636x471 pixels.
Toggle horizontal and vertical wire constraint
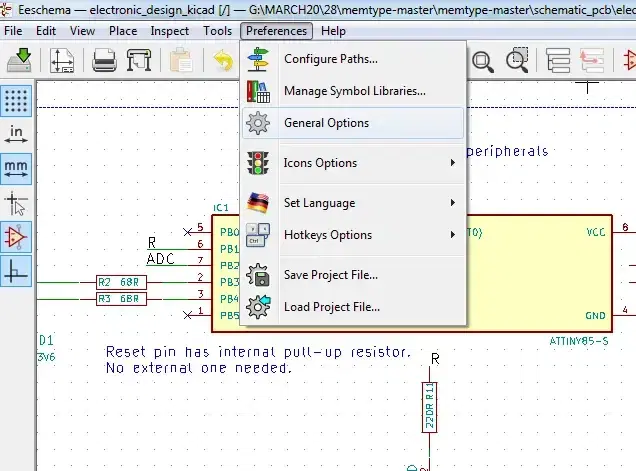pos(16,271)
